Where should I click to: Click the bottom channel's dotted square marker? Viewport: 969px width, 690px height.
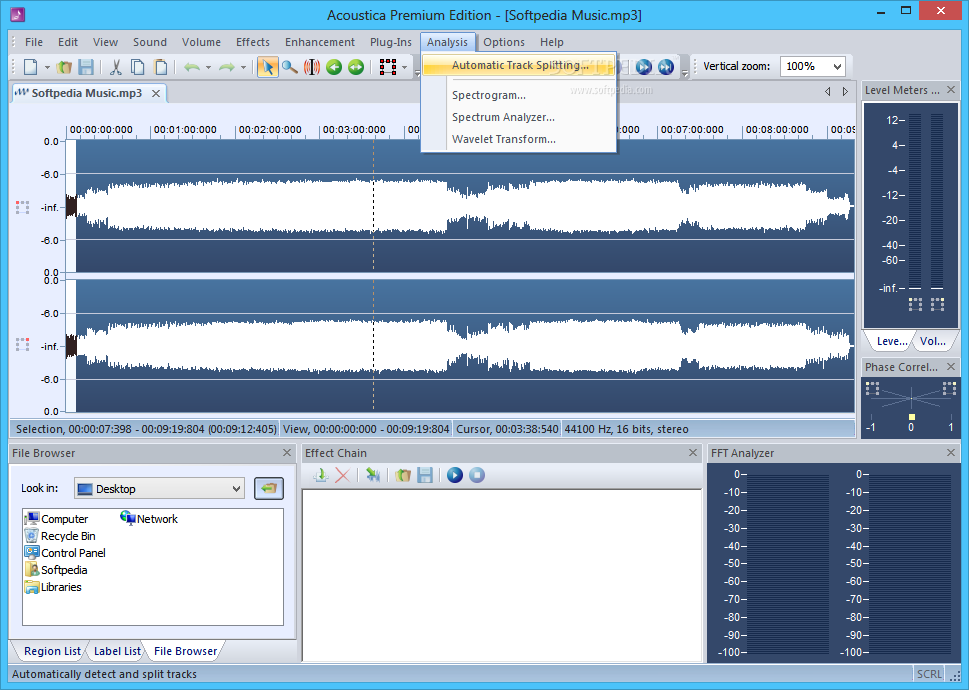pos(22,345)
